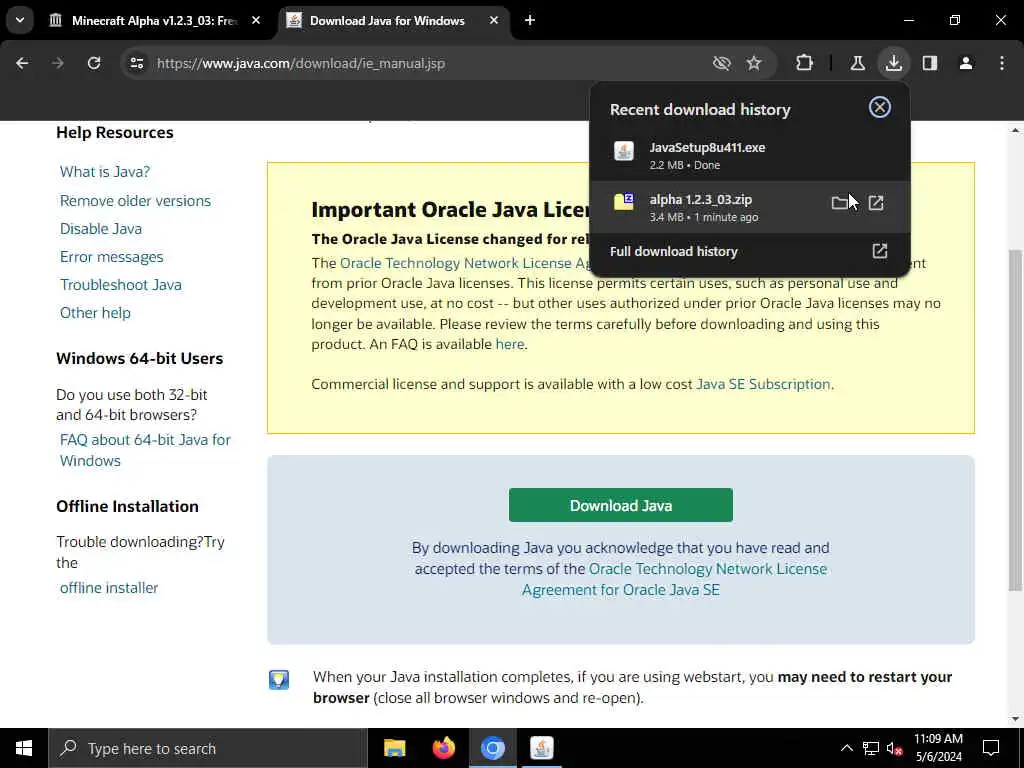
Task: Open Oracle Technology Network License link in notice
Action: [465, 263]
